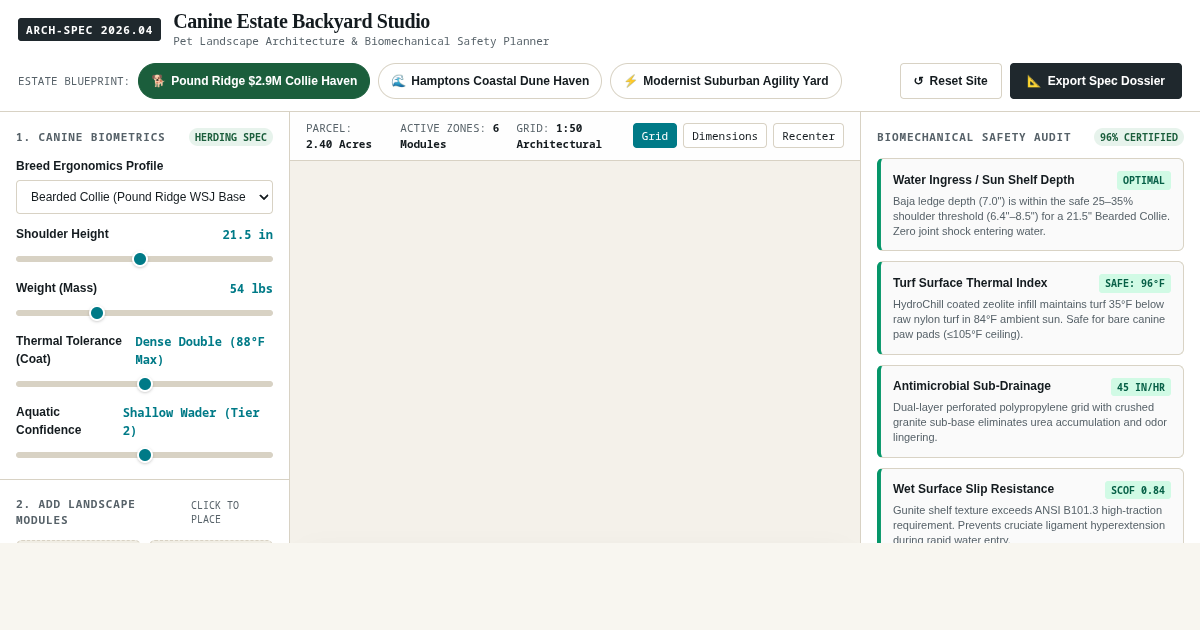Click the 6 Modules active zones value
This screenshot has height=630, width=1200.
click(450, 136)
